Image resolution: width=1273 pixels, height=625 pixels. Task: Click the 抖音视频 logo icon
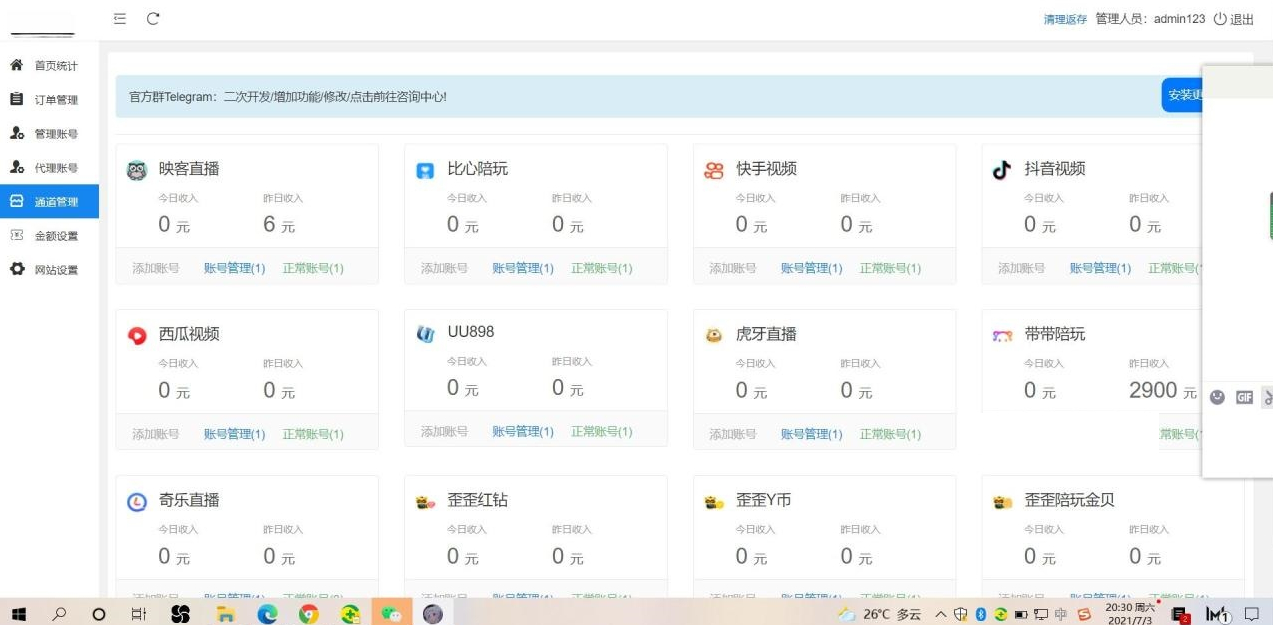(x=1002, y=170)
